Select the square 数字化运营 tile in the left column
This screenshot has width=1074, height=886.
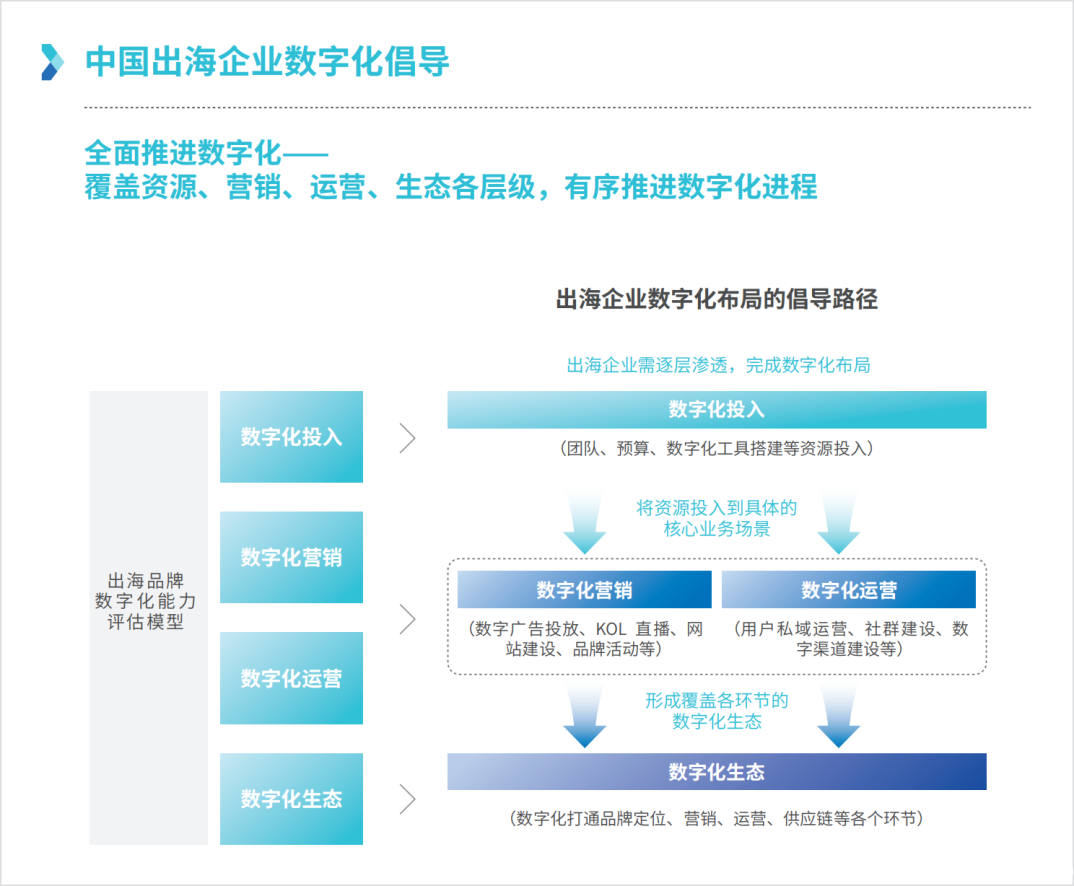[x=291, y=678]
